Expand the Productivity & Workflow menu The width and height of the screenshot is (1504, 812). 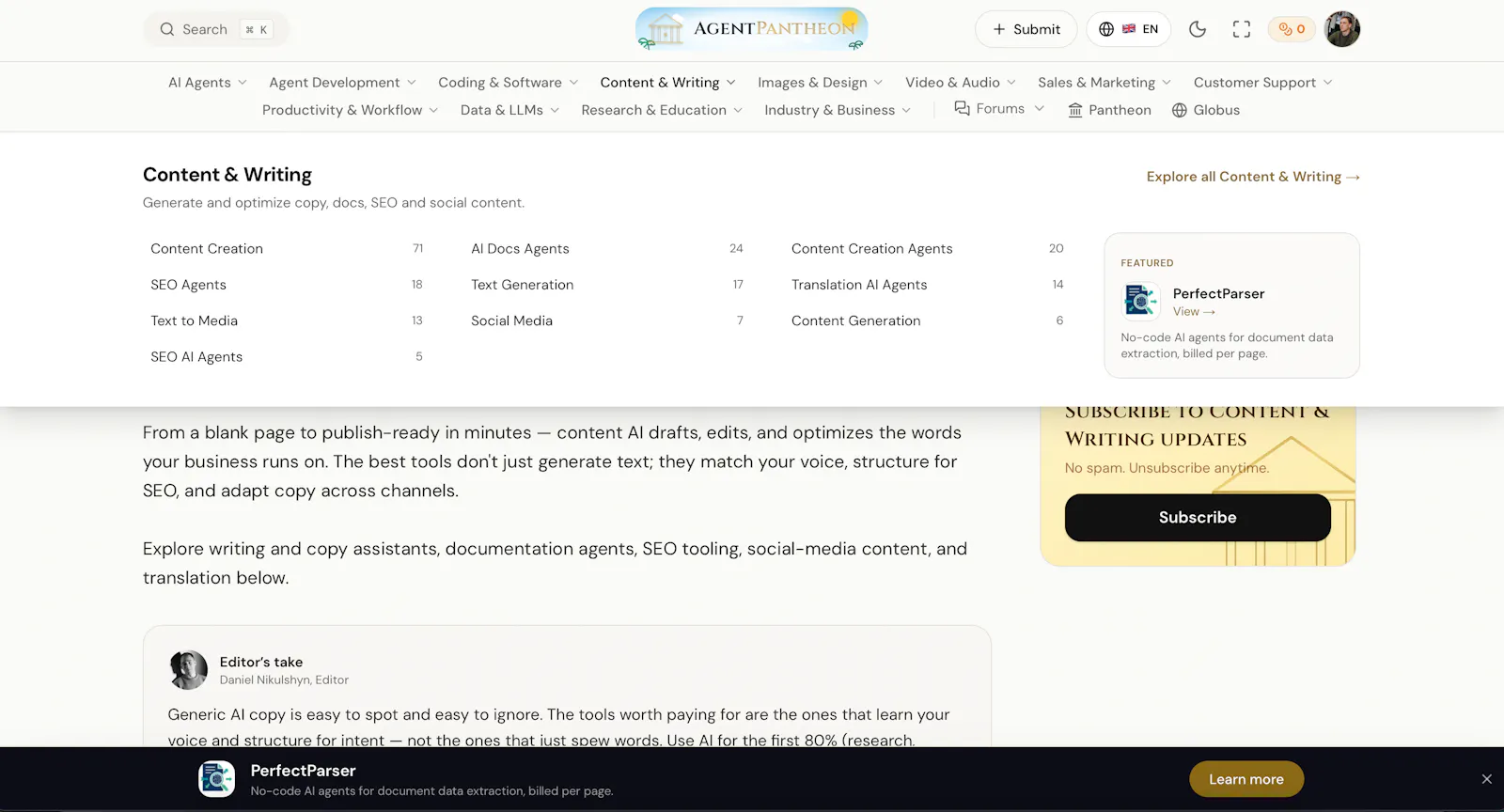click(350, 110)
